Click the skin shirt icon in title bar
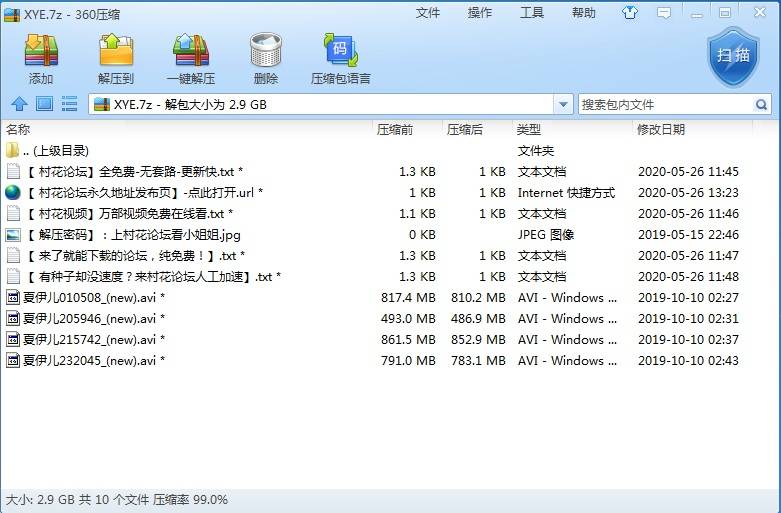The image size is (781, 513). (630, 13)
